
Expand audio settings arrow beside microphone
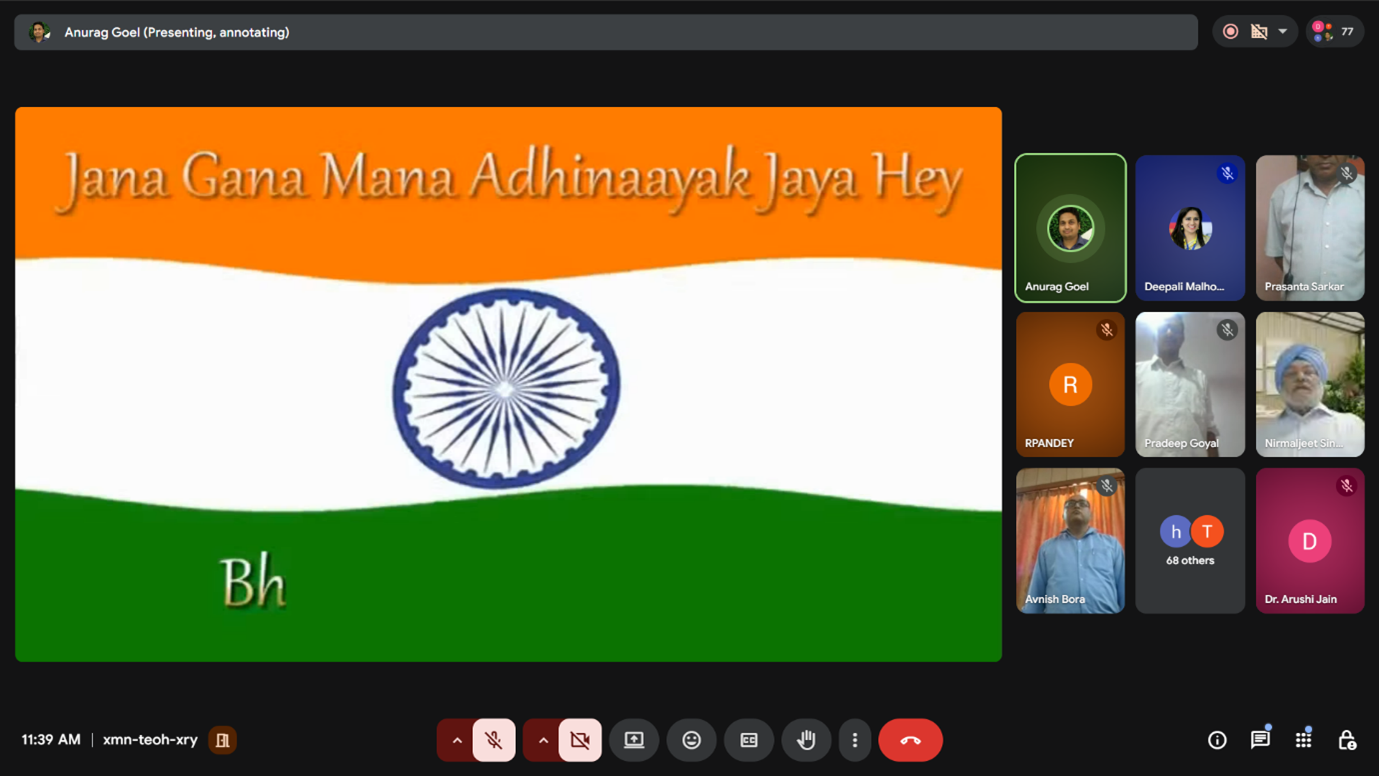(x=456, y=740)
